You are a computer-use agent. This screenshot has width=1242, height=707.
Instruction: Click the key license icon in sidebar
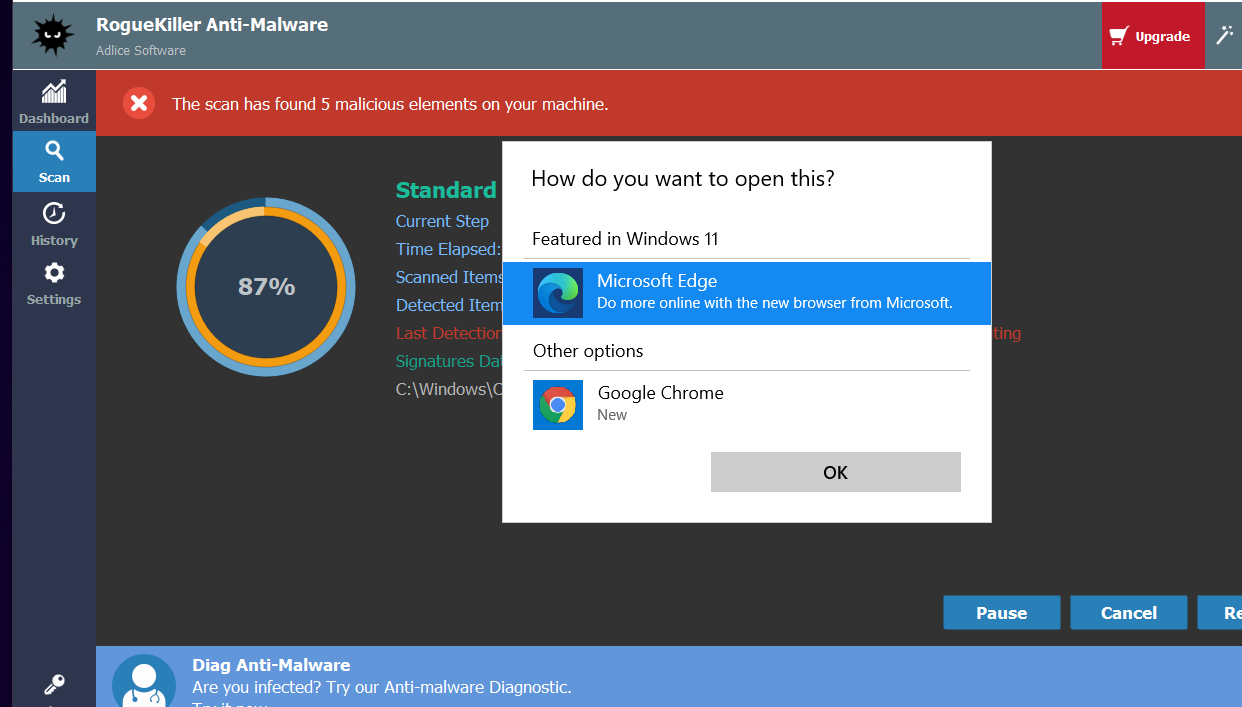pos(54,686)
